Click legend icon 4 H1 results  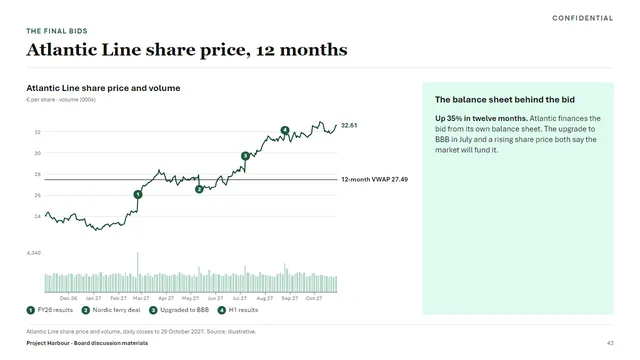(x=222, y=310)
